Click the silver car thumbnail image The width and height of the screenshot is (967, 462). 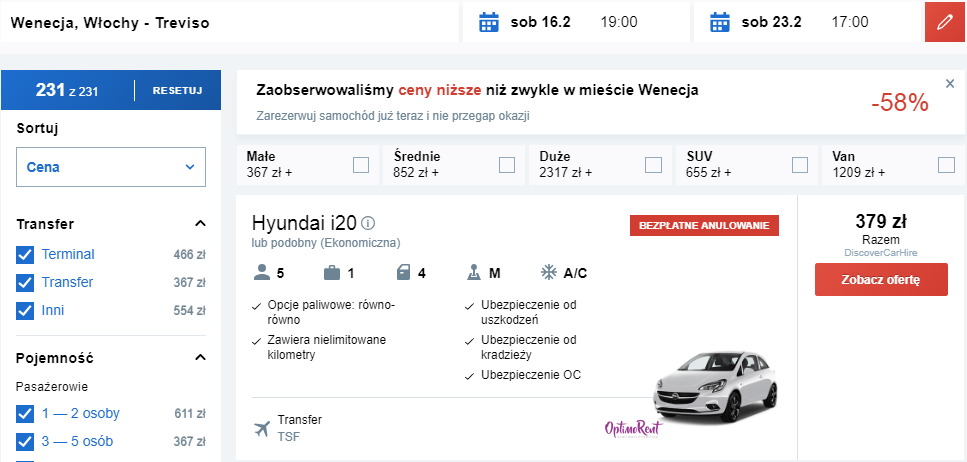(716, 386)
